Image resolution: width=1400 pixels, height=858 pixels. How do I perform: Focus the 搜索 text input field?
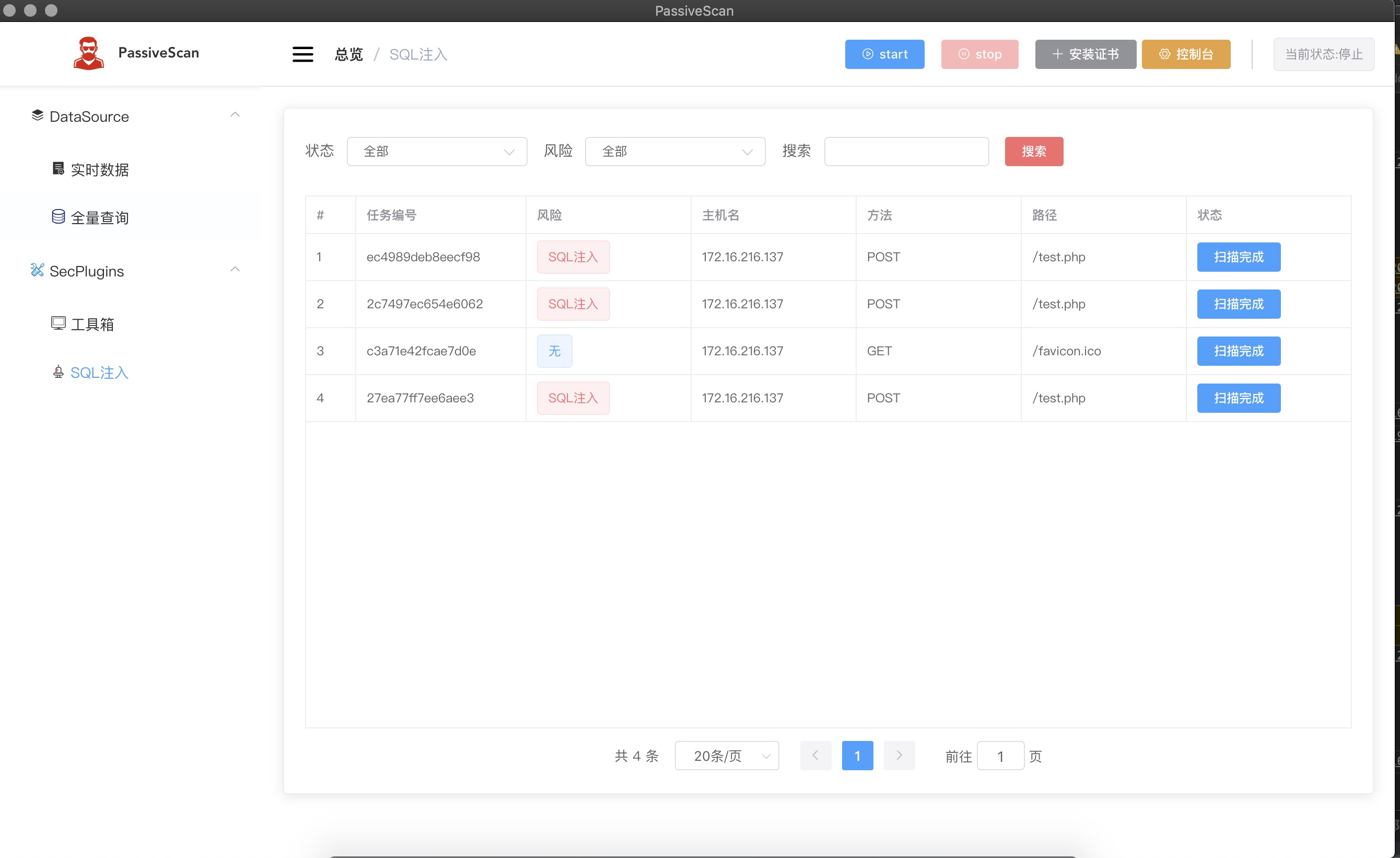coord(906,152)
